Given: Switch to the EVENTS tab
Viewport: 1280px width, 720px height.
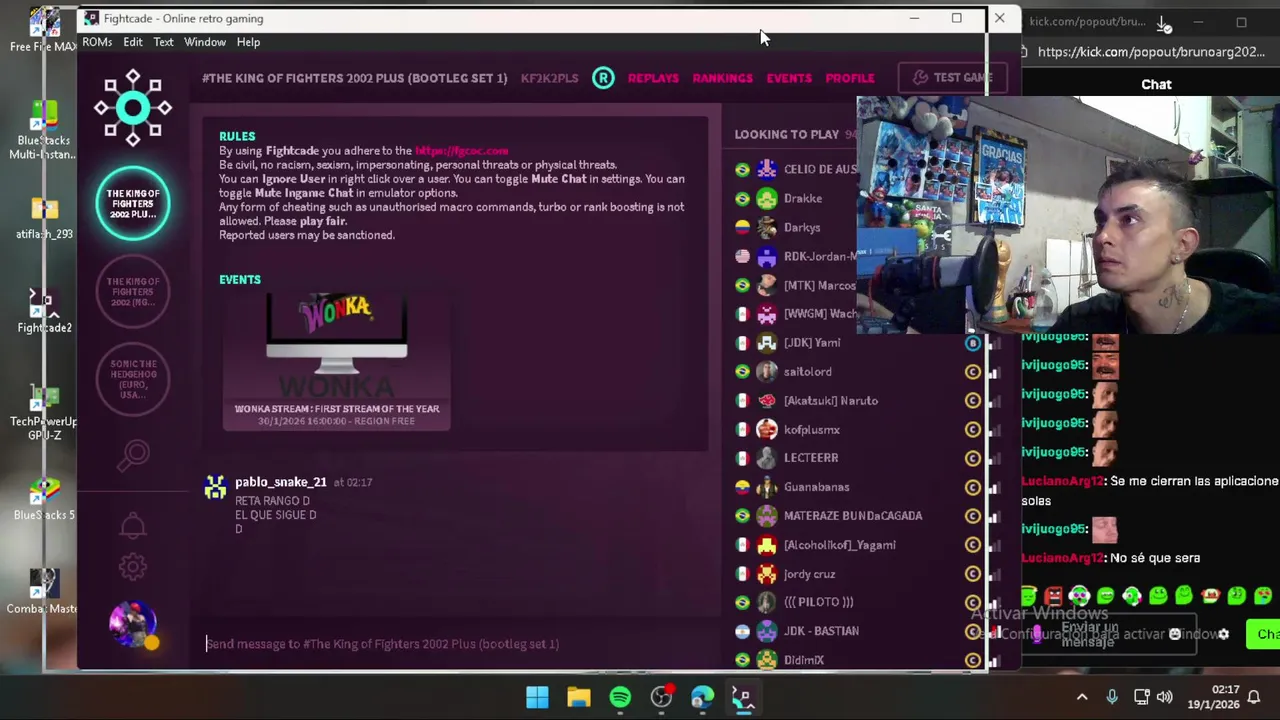Looking at the screenshot, I should pos(789,78).
